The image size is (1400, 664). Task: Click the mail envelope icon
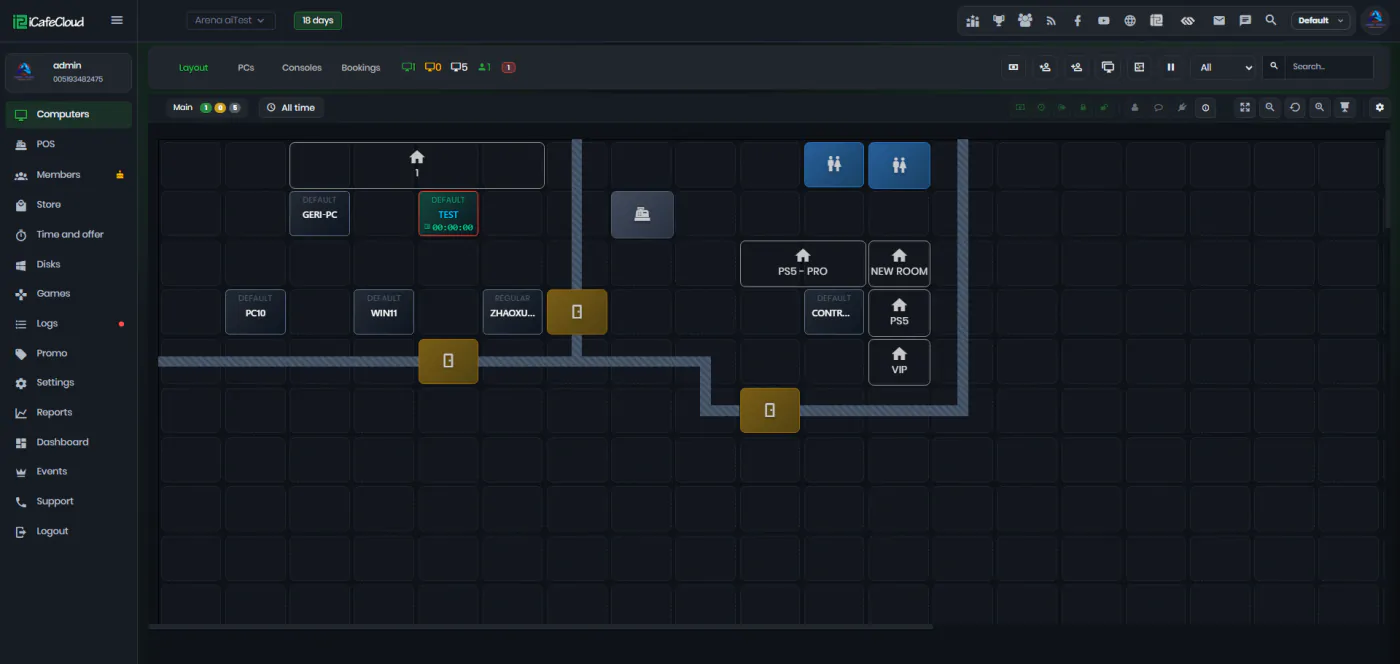tap(1218, 20)
